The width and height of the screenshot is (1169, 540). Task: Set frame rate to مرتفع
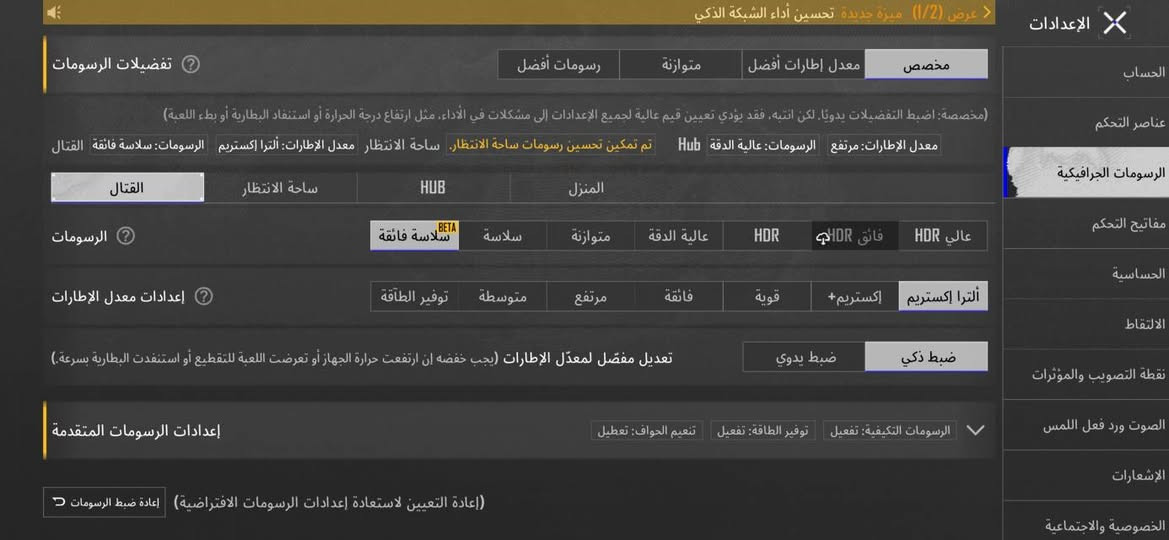click(x=590, y=296)
